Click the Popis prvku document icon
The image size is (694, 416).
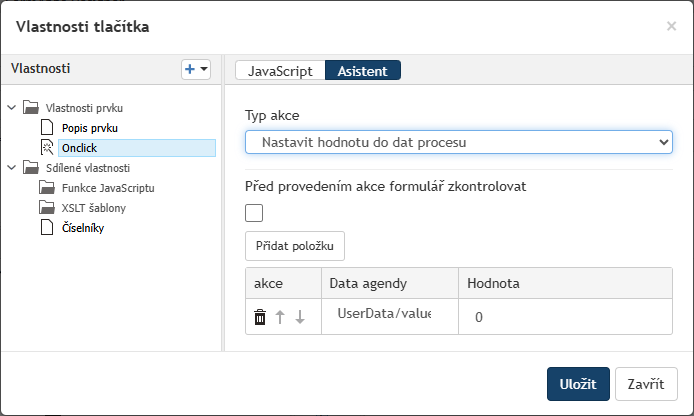47,127
